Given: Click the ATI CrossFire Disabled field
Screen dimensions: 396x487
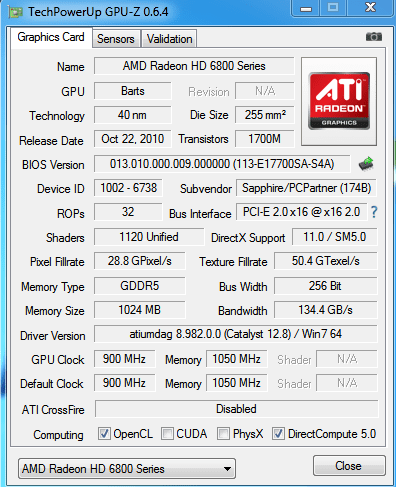Looking at the screenshot, I should tap(237, 409).
